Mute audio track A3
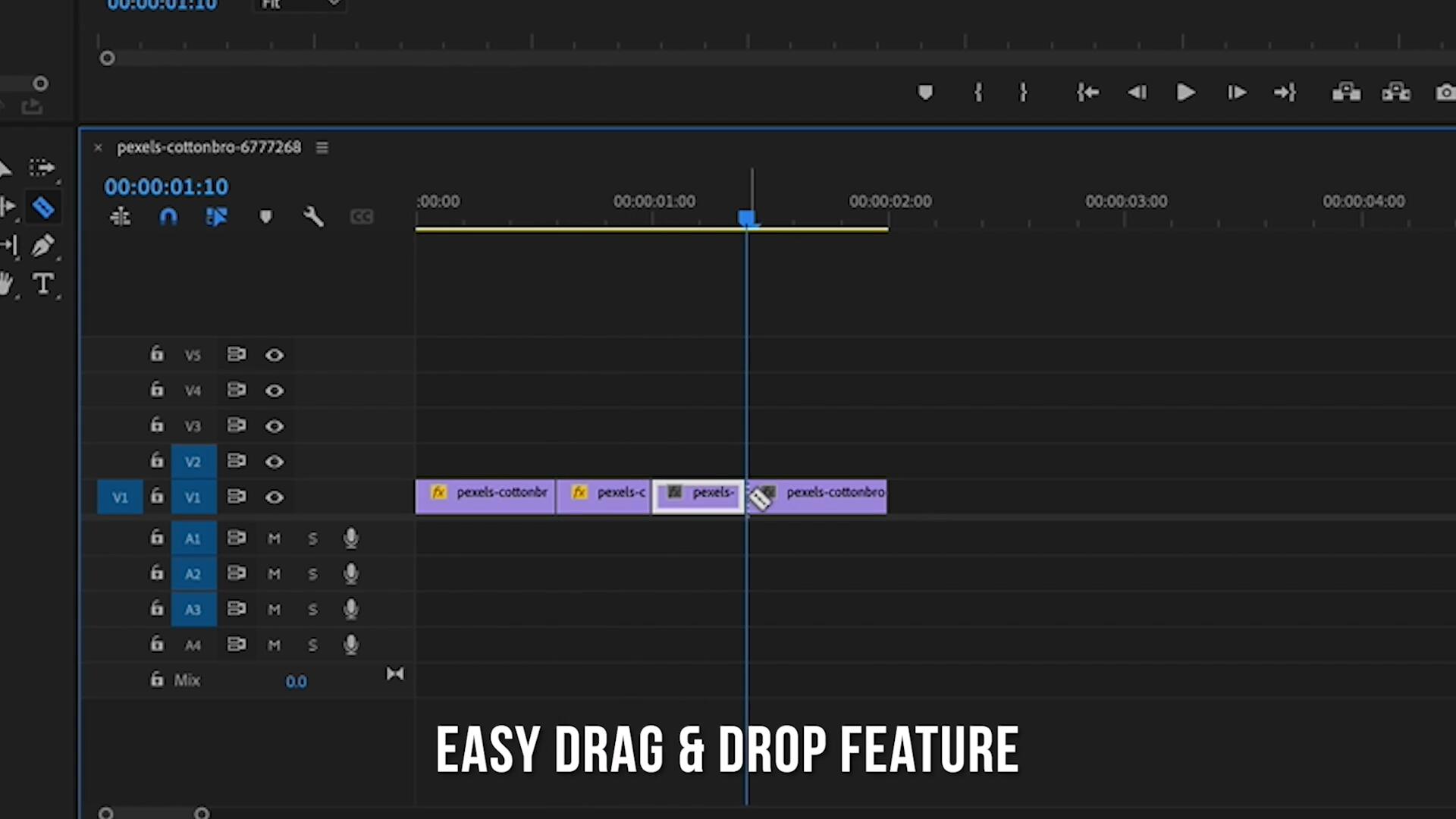 (275, 610)
